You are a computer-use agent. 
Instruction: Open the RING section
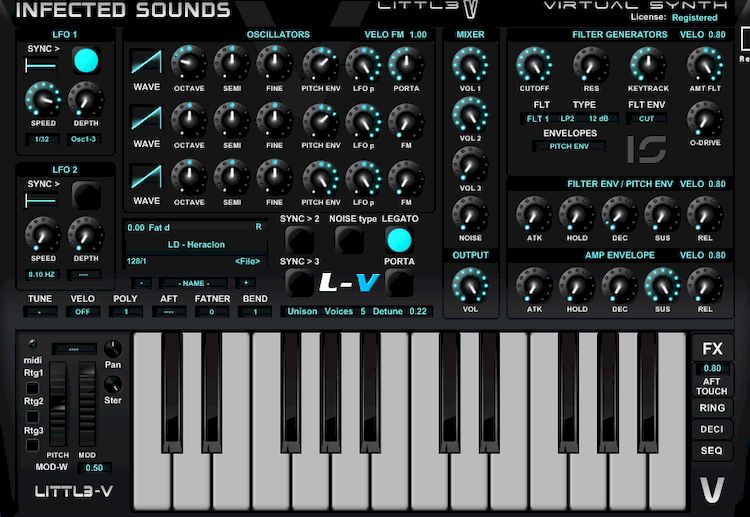712,408
